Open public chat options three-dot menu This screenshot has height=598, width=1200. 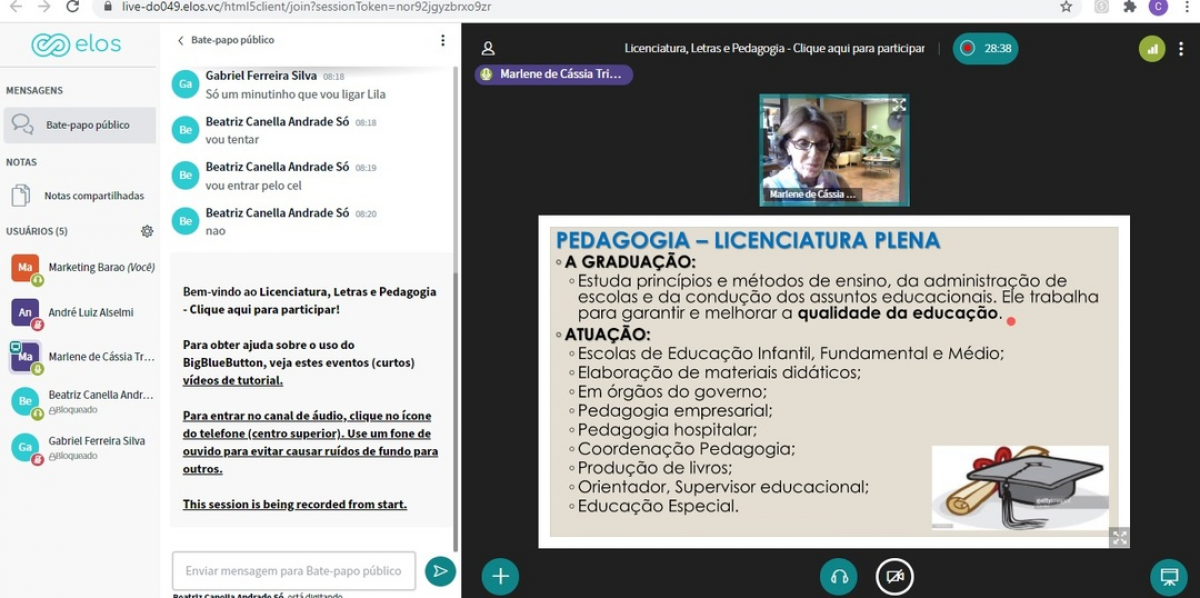(443, 41)
